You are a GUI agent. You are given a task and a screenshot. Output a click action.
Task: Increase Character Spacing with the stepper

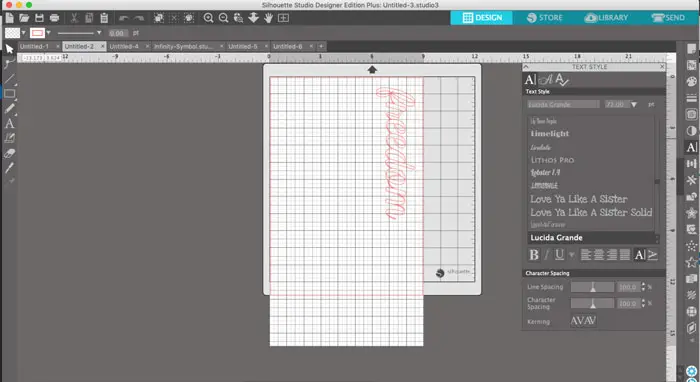coord(643,301)
